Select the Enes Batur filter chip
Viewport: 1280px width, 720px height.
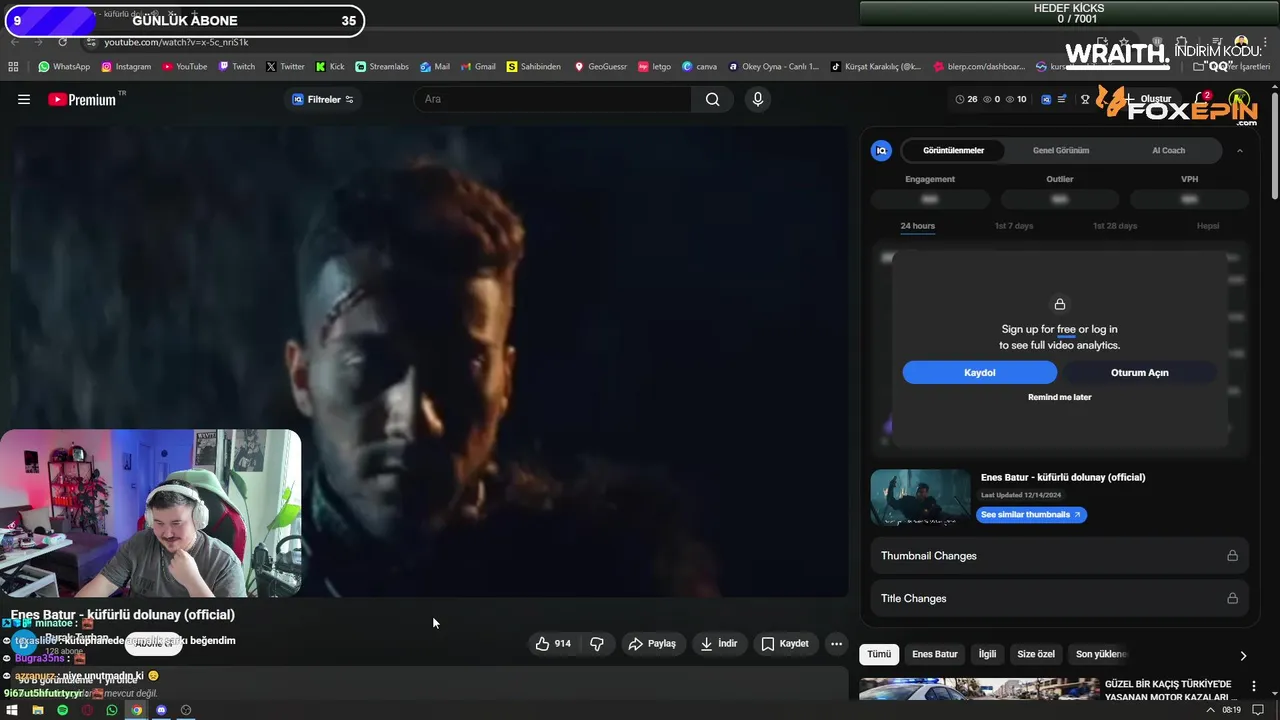[935, 654]
